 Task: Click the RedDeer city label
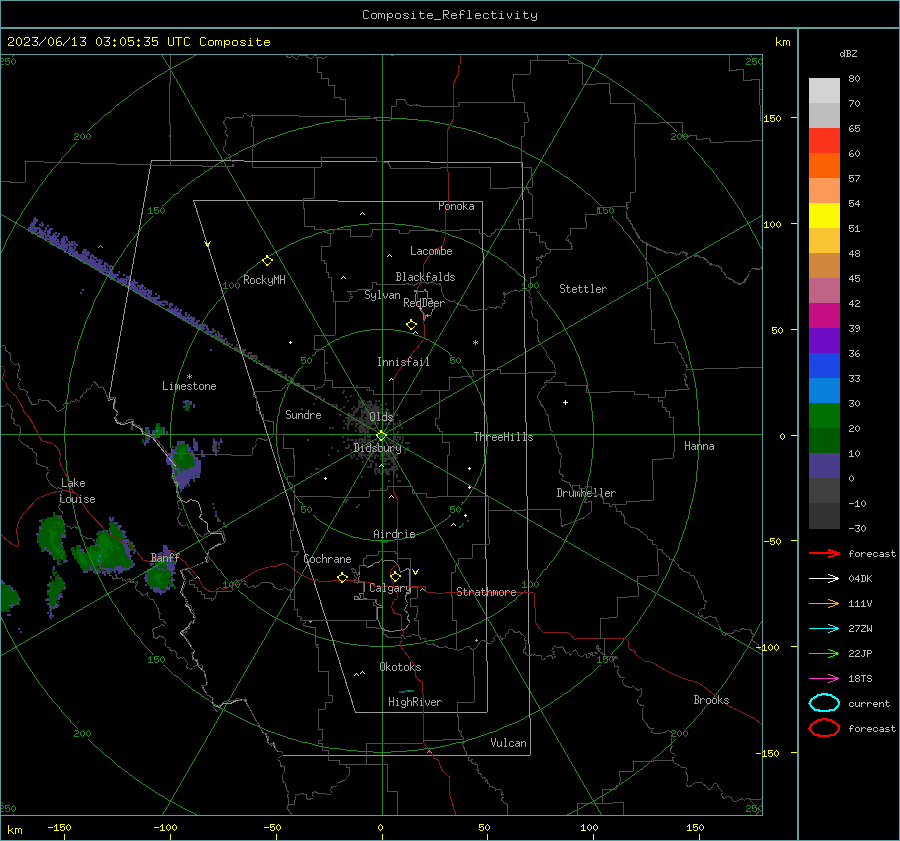(424, 303)
